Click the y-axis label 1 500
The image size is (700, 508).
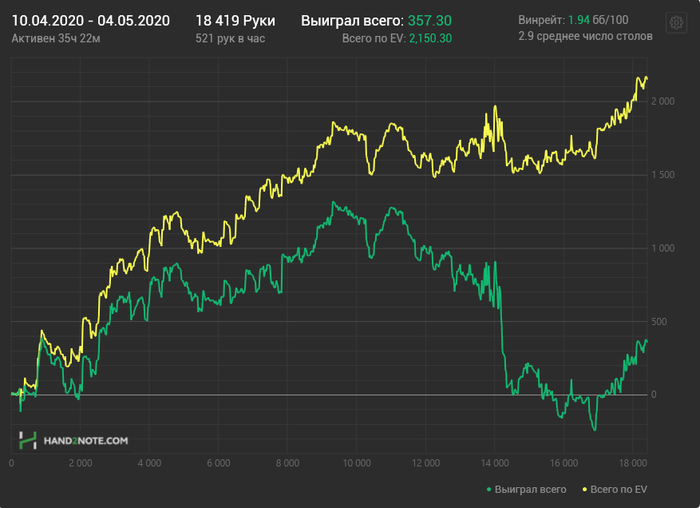[x=662, y=175]
